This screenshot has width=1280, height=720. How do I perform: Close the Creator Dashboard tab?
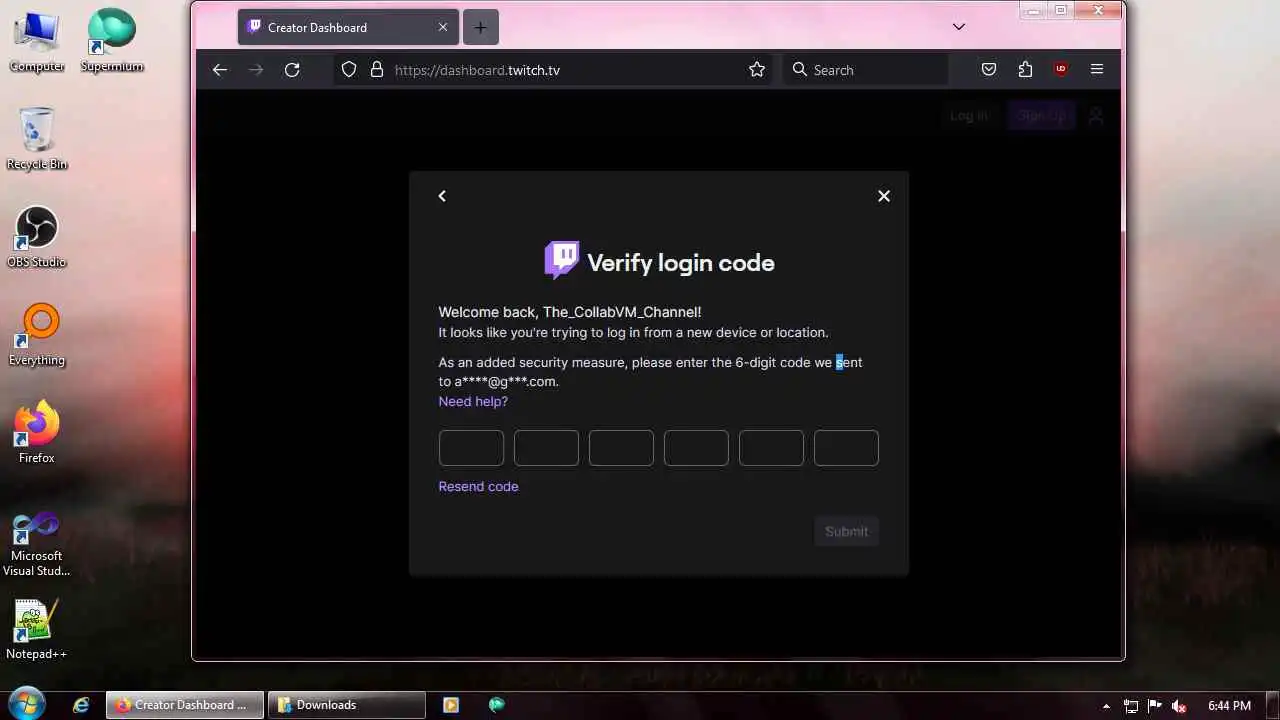pos(443,27)
